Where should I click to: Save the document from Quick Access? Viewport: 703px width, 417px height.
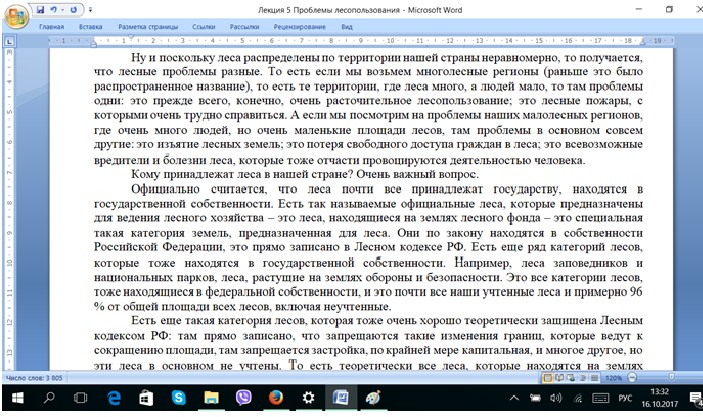[x=40, y=9]
